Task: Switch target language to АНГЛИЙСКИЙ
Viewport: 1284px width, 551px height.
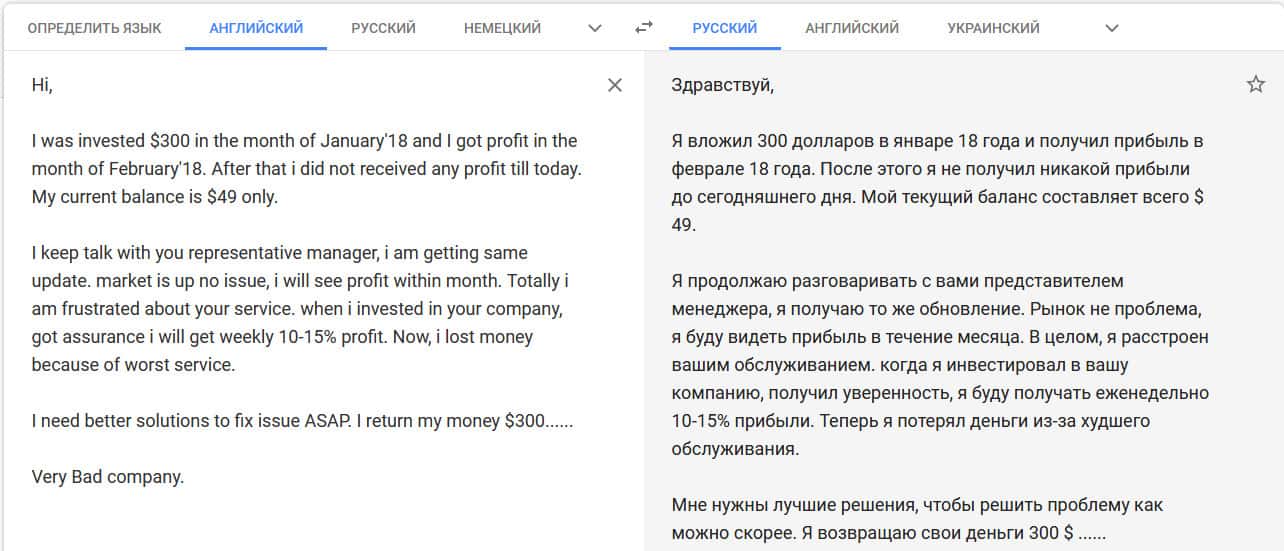Action: point(852,28)
